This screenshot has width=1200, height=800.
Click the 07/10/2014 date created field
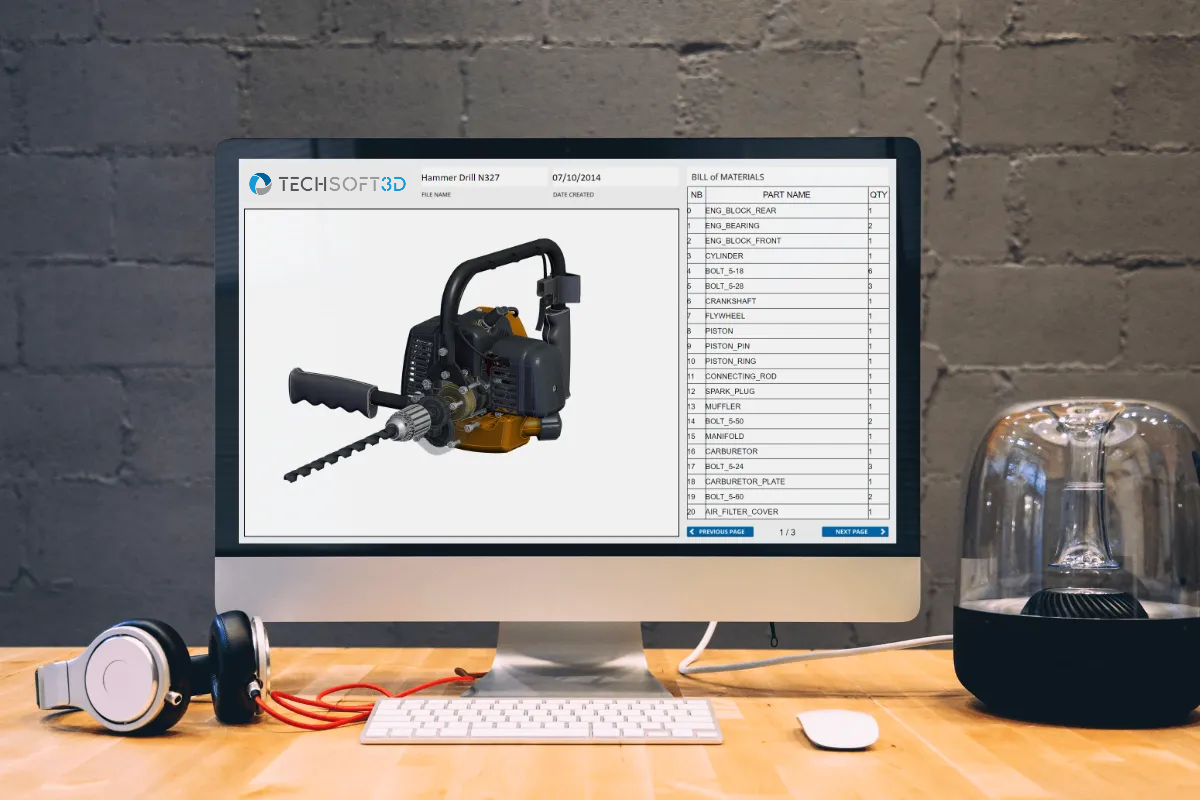click(577, 178)
